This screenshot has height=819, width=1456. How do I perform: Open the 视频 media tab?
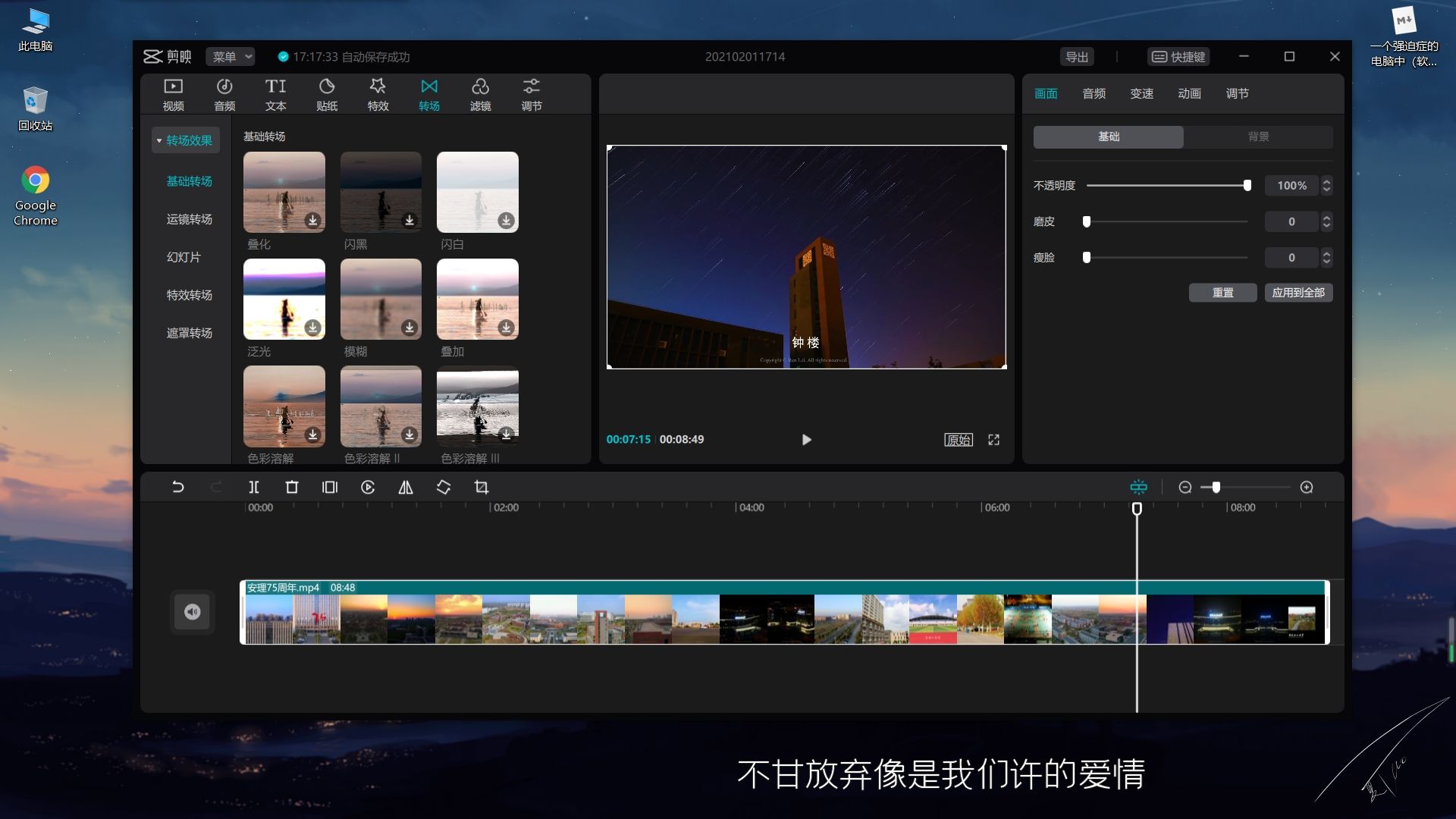click(x=173, y=95)
